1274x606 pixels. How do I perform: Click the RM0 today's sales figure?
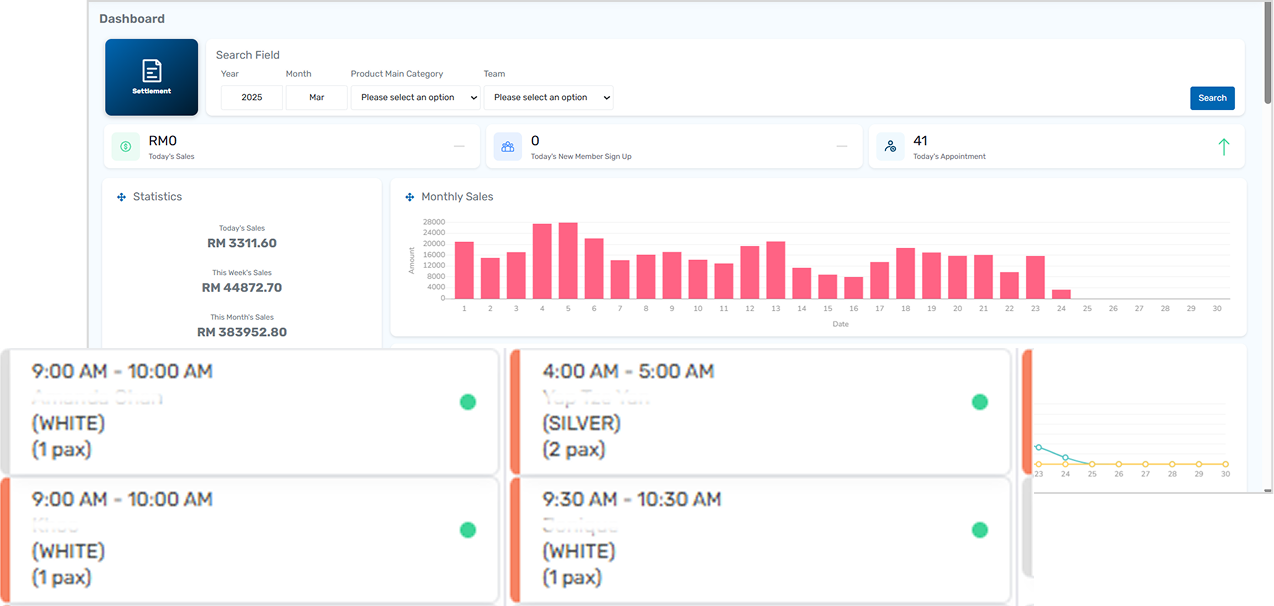[x=162, y=141]
